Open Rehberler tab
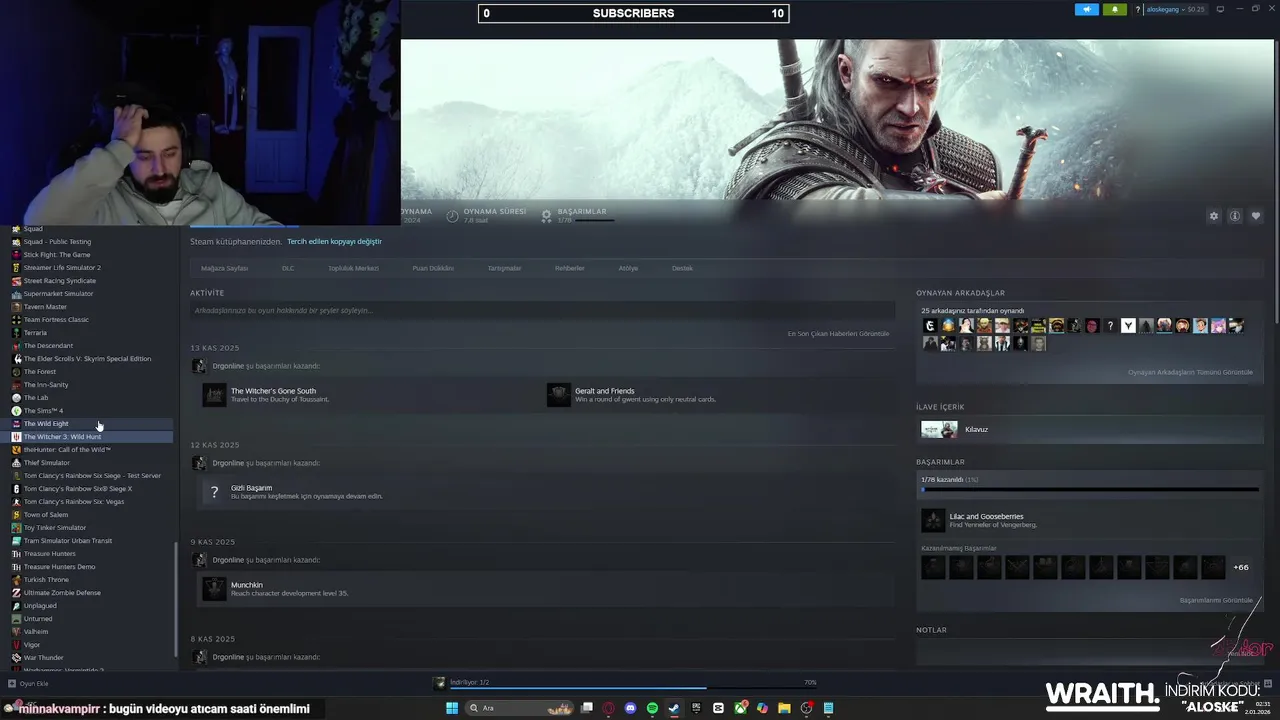Viewport: 1280px width, 720px height. point(569,268)
